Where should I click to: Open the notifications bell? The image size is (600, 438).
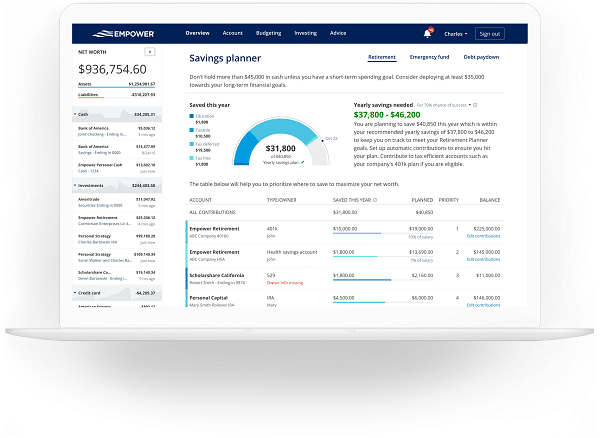tap(428, 33)
